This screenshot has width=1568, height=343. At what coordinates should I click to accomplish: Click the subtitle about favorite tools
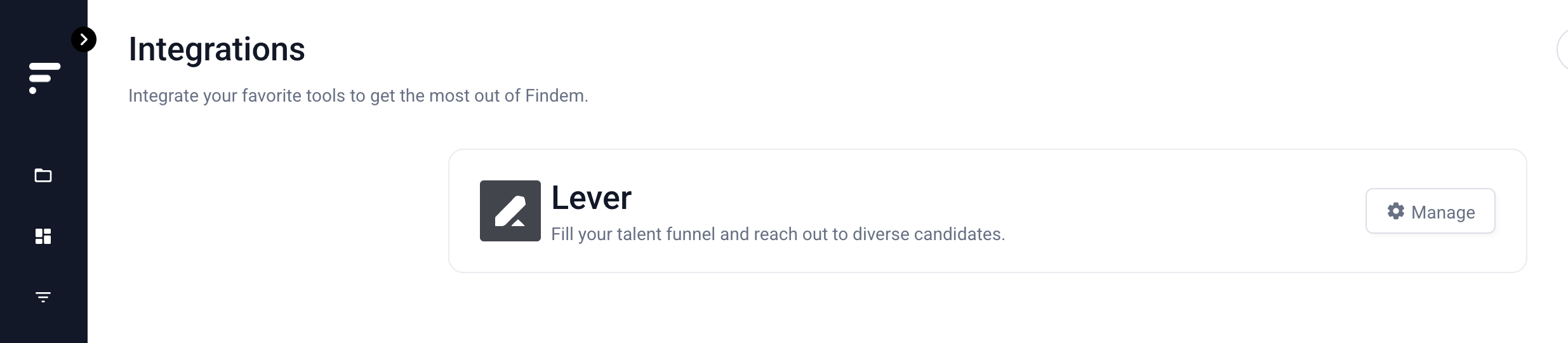tap(358, 96)
